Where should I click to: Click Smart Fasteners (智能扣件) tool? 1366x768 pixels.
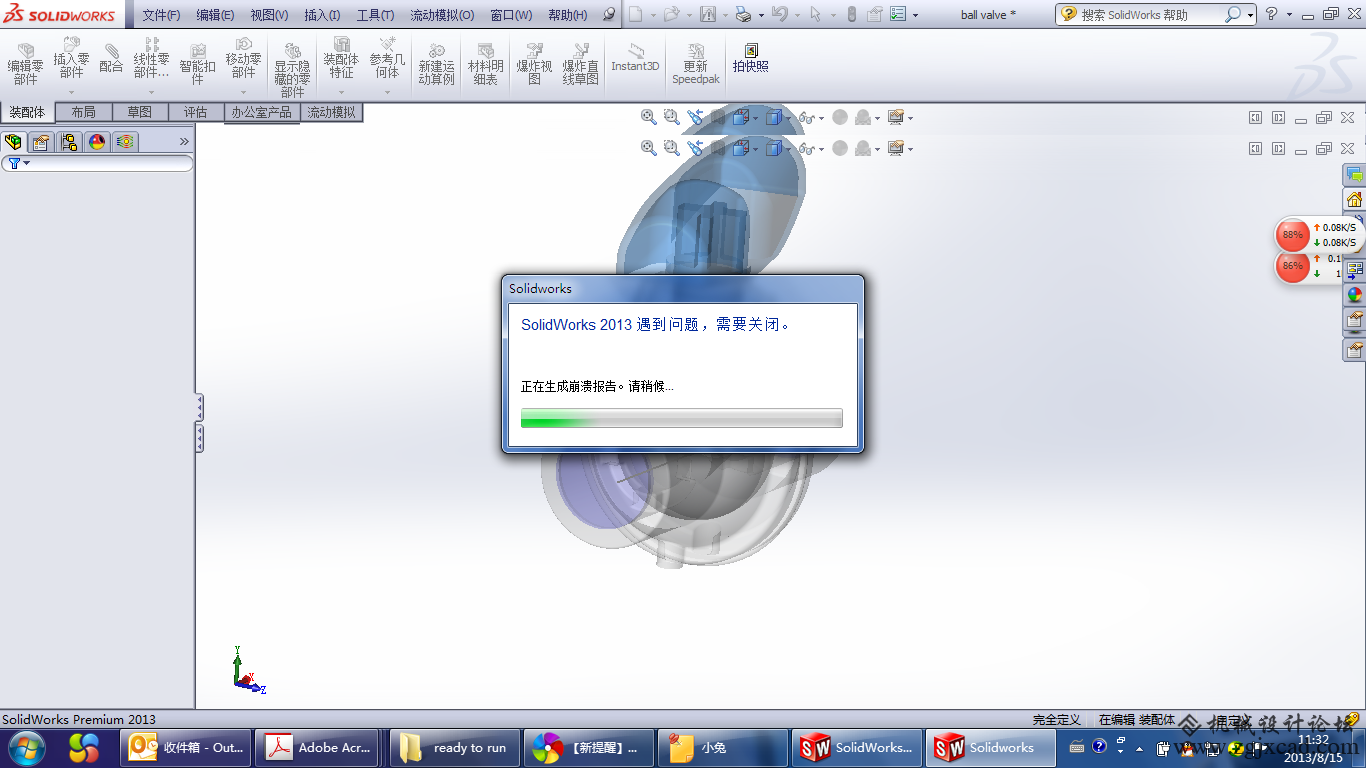[x=198, y=64]
